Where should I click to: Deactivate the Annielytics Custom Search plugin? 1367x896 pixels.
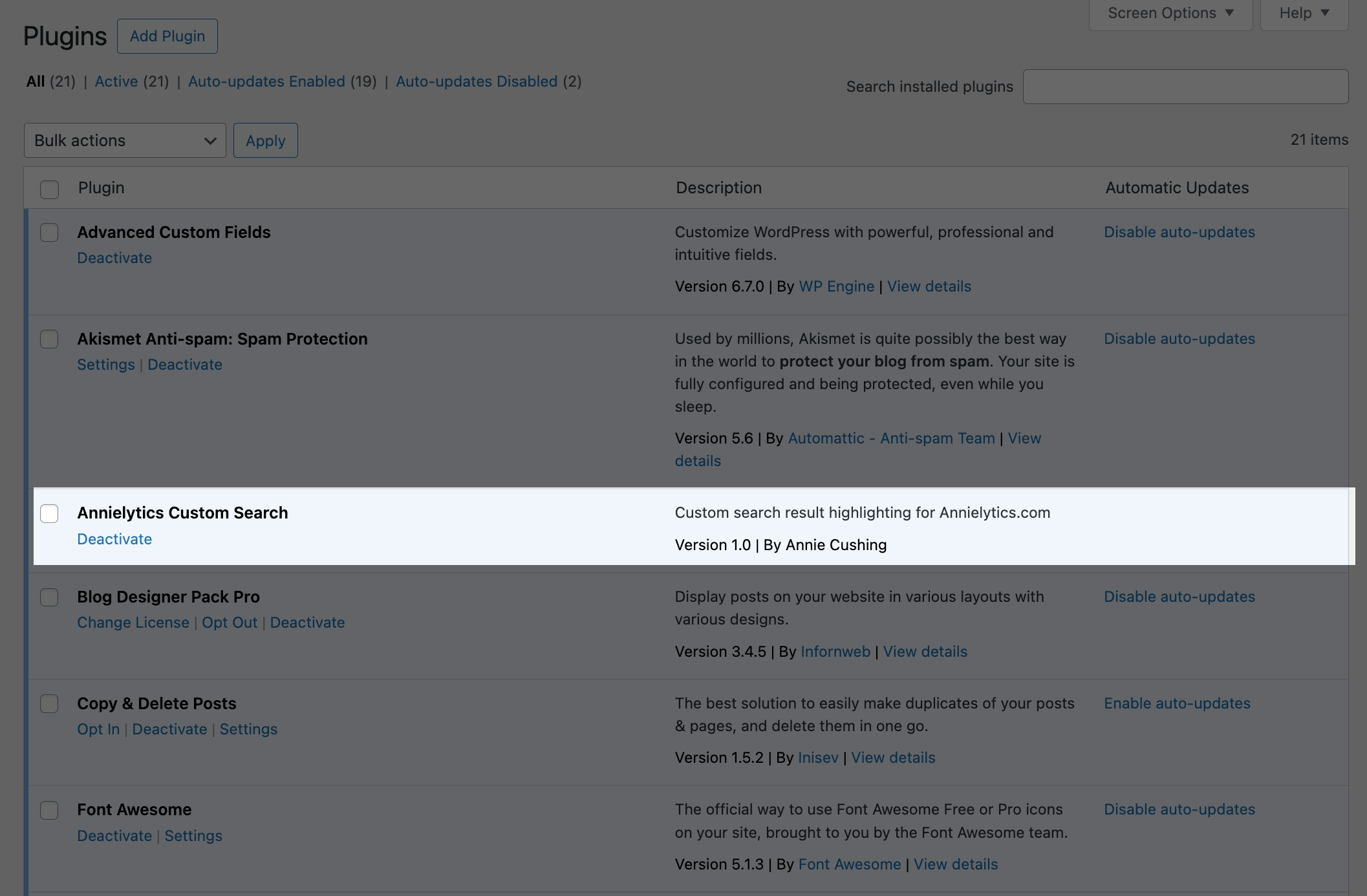click(114, 539)
